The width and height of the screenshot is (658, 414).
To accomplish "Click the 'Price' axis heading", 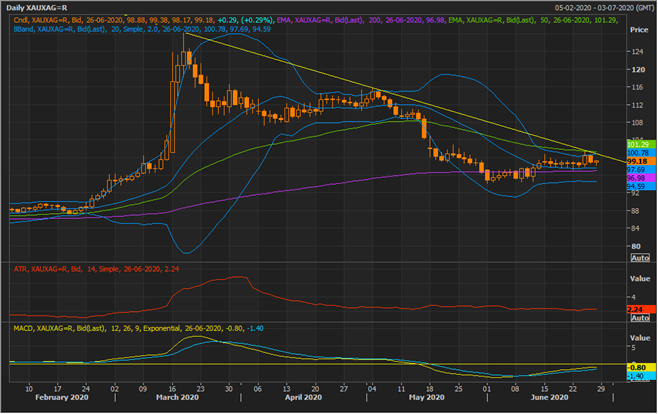I will click(639, 30).
